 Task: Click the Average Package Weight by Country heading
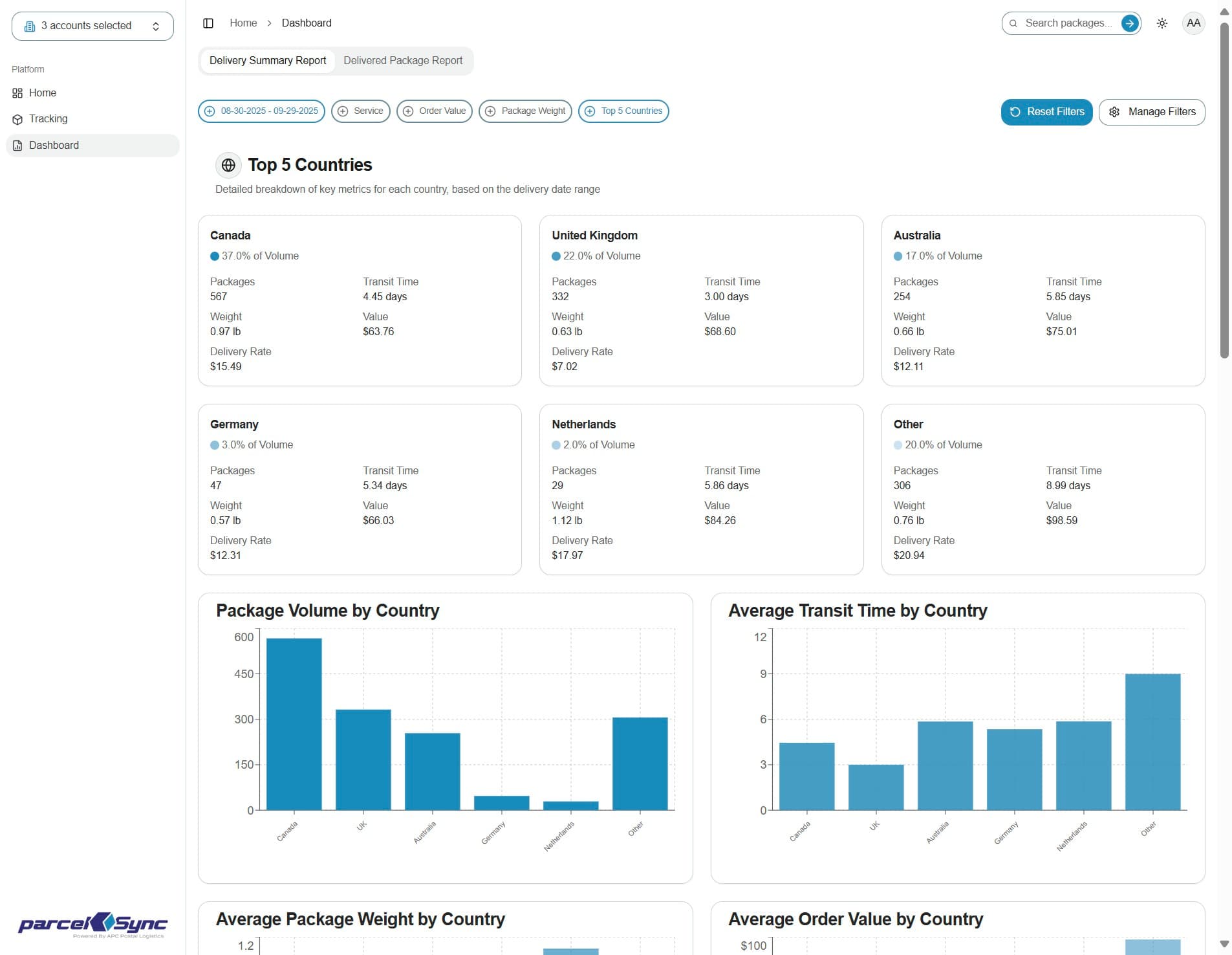(x=361, y=919)
